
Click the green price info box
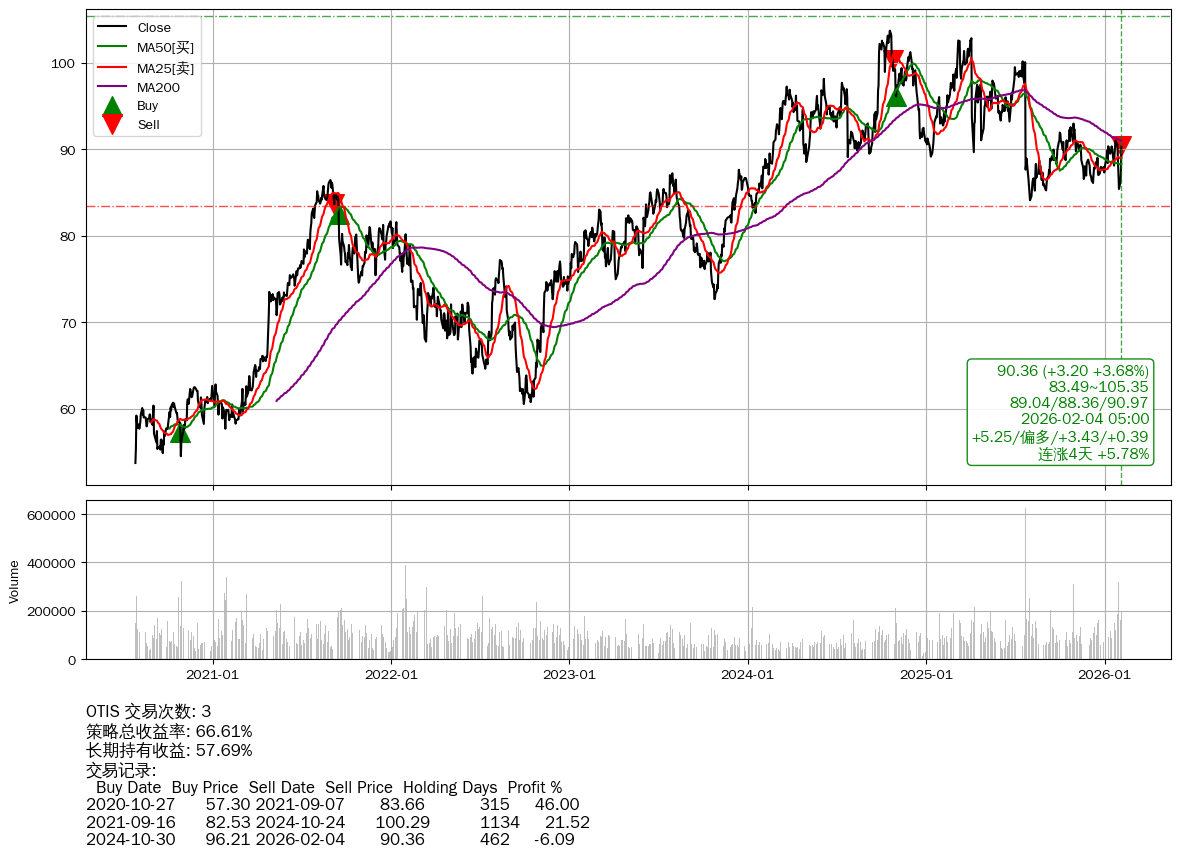click(1060, 412)
